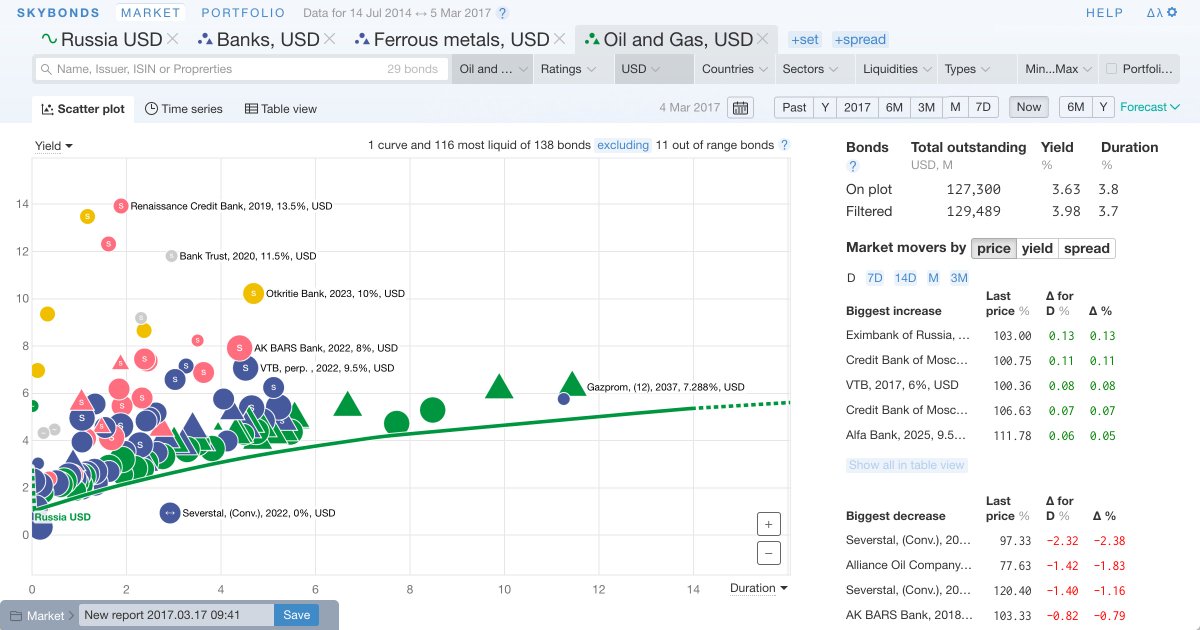
Task: Expand the Forecast dropdown
Action: coord(1150,107)
